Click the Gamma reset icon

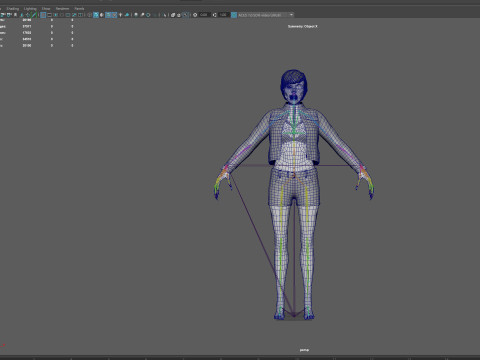[x=215, y=15]
